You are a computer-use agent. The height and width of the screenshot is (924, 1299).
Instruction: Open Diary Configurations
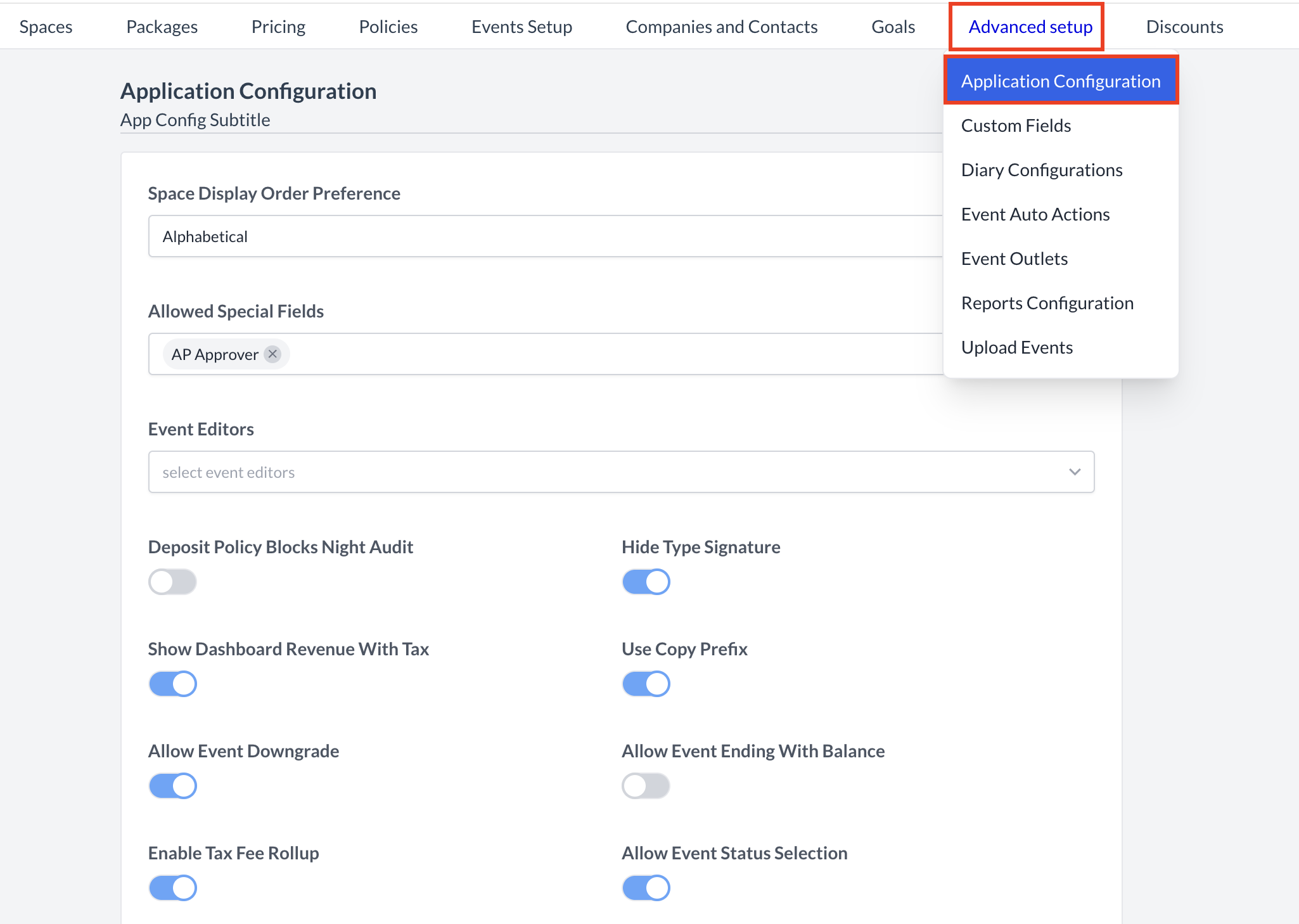pos(1041,169)
